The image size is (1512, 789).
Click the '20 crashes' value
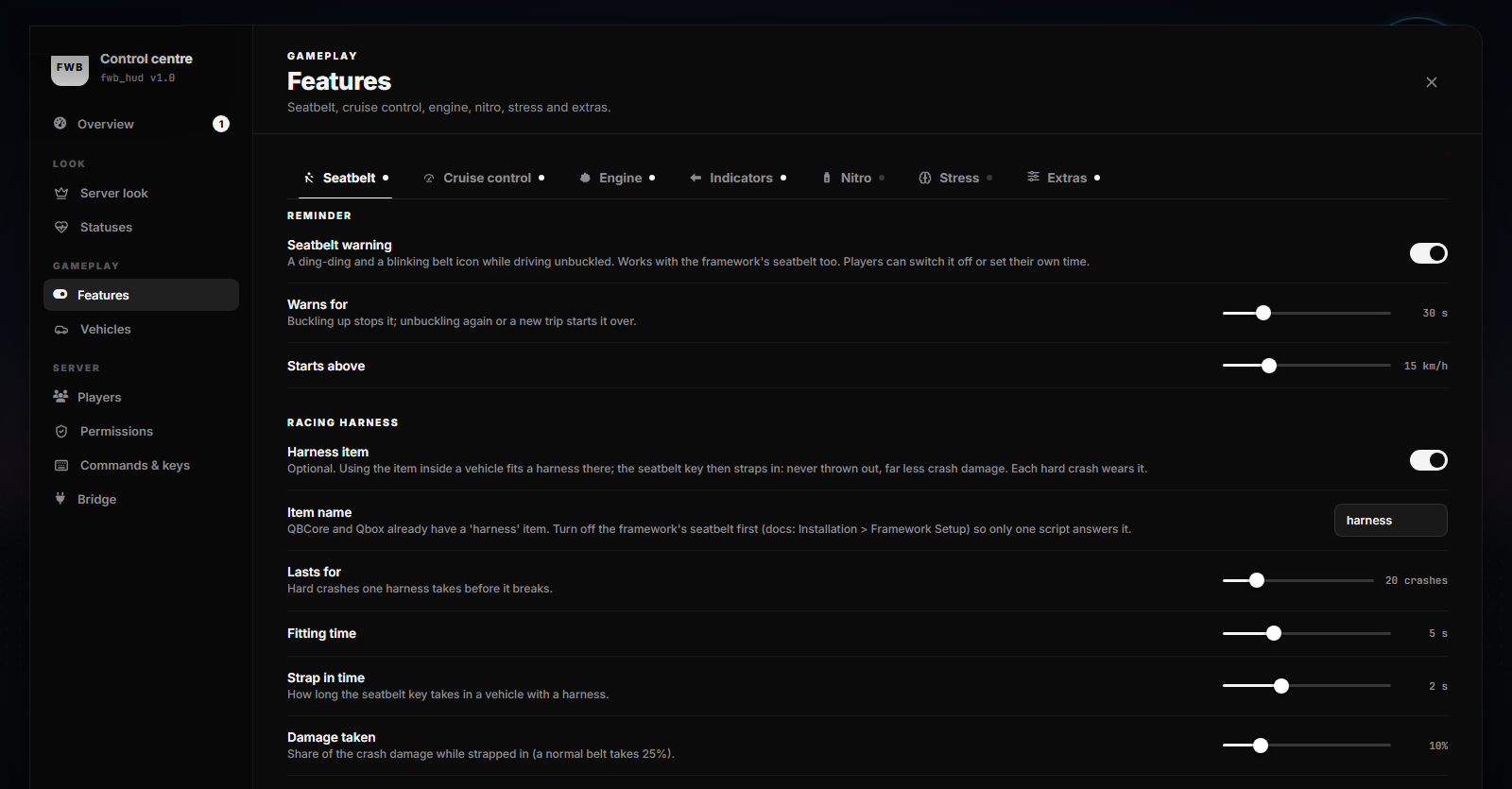(1417, 581)
